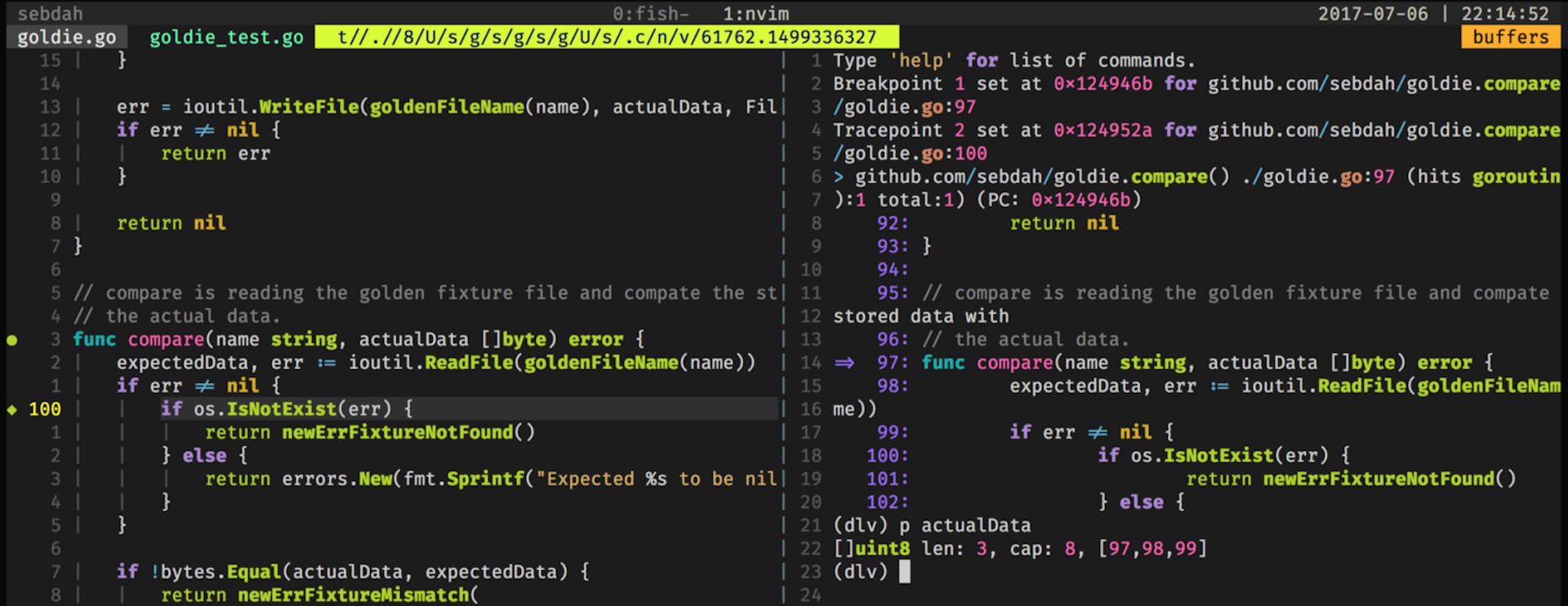1568x606 pixels.
Task: Switch to the goldie.go buffer tab
Action: 66,38
